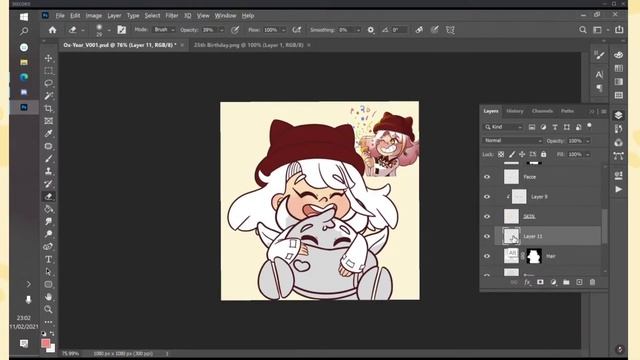Select the Magic Wand tool
640x360 pixels.
pos(49,96)
